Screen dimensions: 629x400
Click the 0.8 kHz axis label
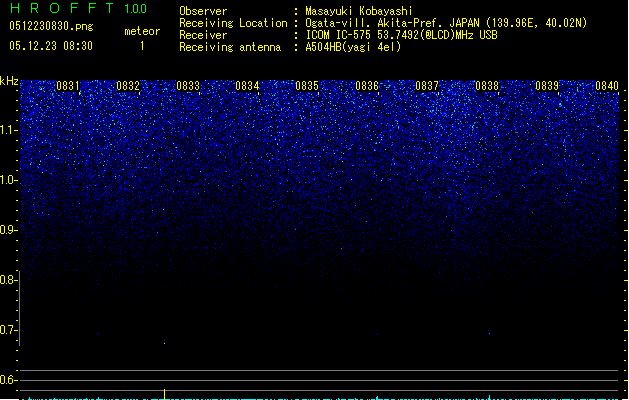(7, 280)
